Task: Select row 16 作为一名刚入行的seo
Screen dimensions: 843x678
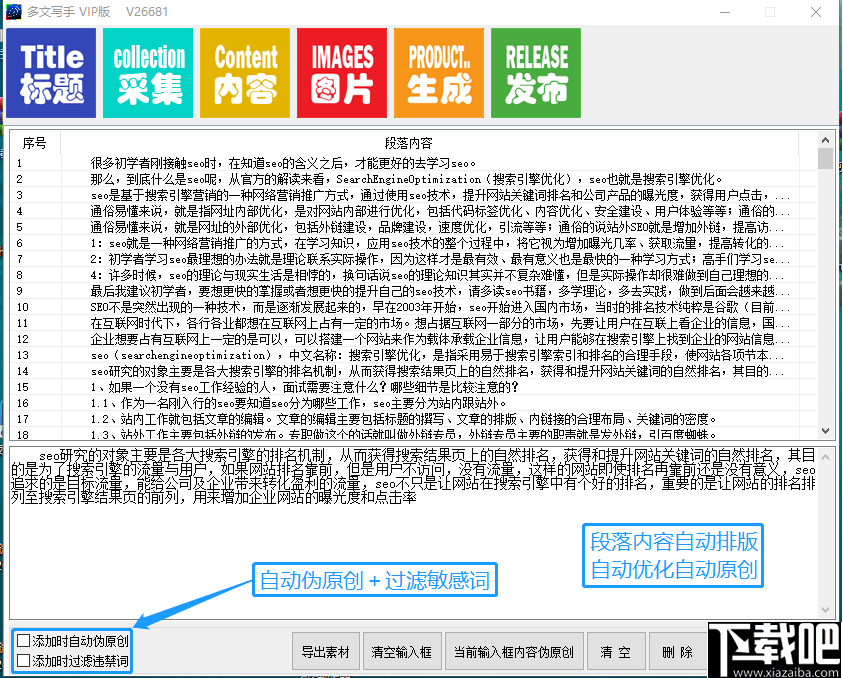Action: [404, 403]
